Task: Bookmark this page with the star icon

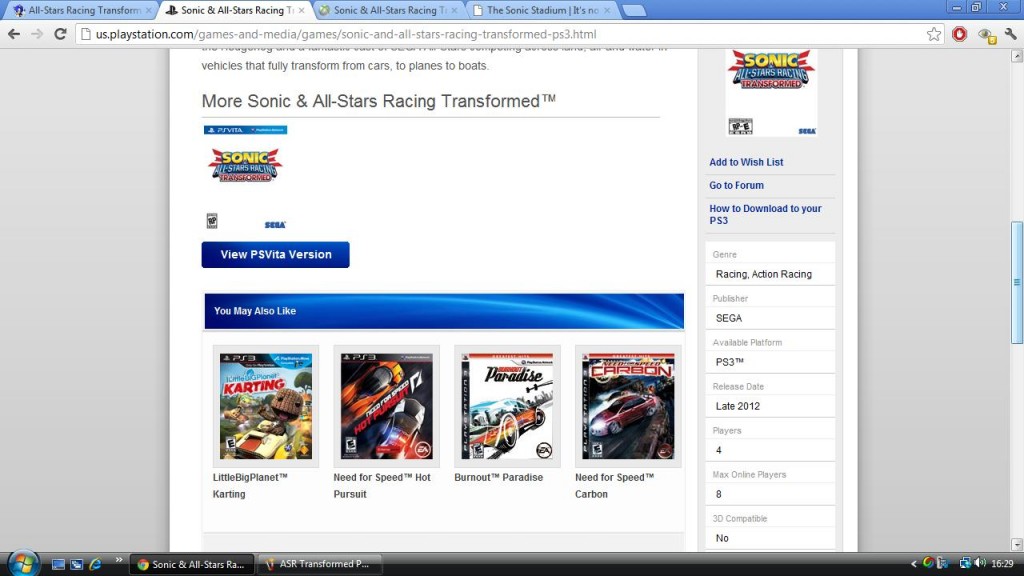Action: pos(934,34)
